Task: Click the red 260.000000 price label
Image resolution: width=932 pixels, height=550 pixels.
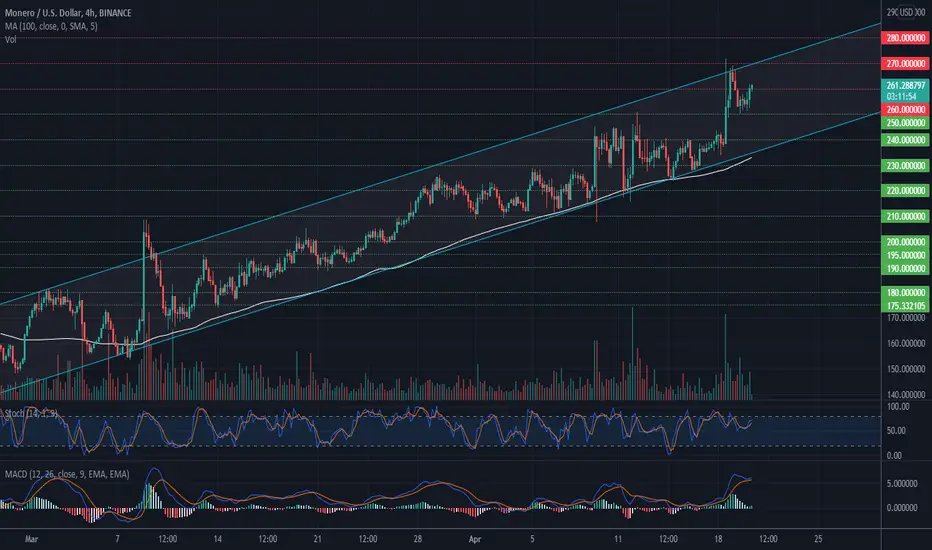Action: click(x=905, y=109)
